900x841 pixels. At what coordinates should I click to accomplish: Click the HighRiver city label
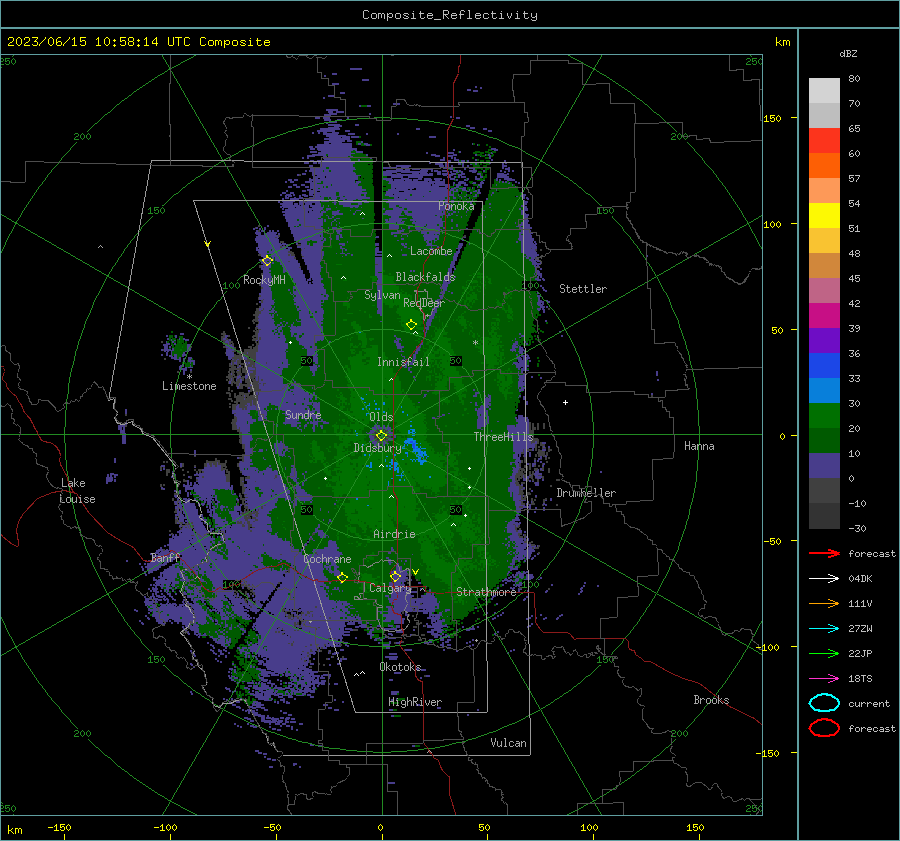coord(415,702)
